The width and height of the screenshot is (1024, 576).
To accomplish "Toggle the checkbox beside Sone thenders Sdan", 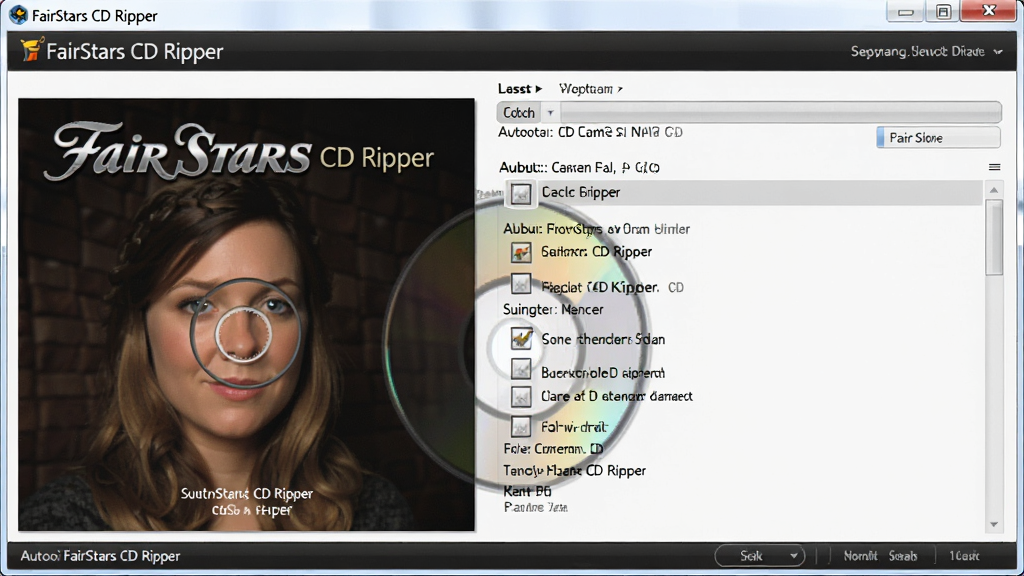I will coord(521,338).
